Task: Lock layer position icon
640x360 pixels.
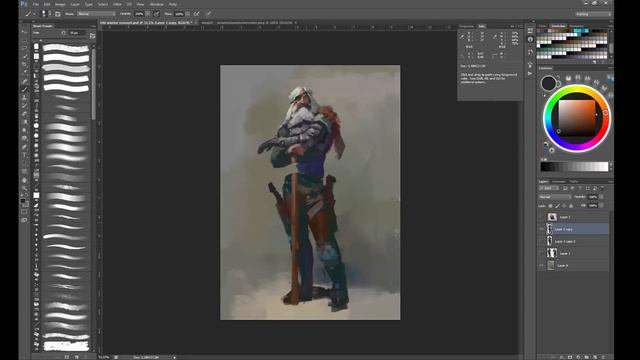Action: point(564,206)
